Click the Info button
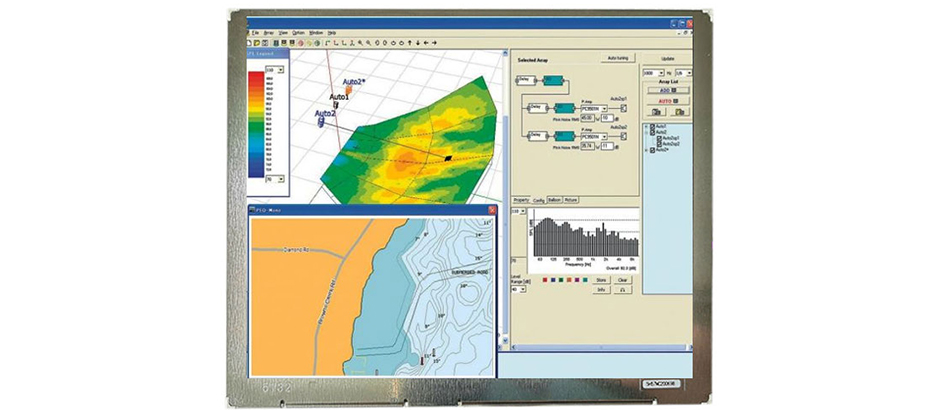The height and width of the screenshot is (410, 930). tap(601, 290)
